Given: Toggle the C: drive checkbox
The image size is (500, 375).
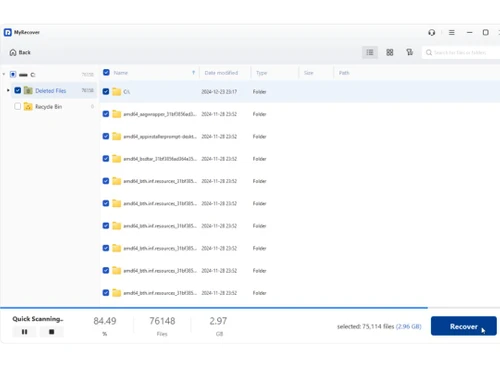Looking at the screenshot, I should pyautogui.click(x=13, y=74).
